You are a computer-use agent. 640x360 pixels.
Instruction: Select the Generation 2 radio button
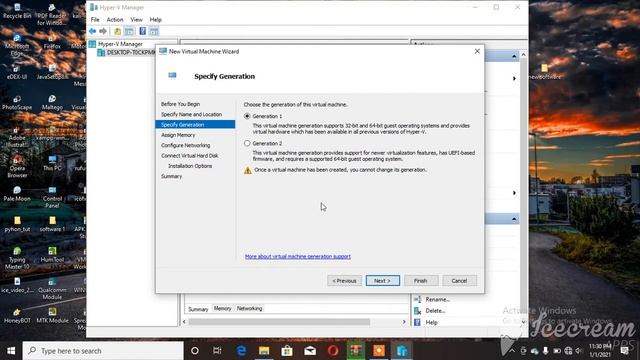(247, 143)
